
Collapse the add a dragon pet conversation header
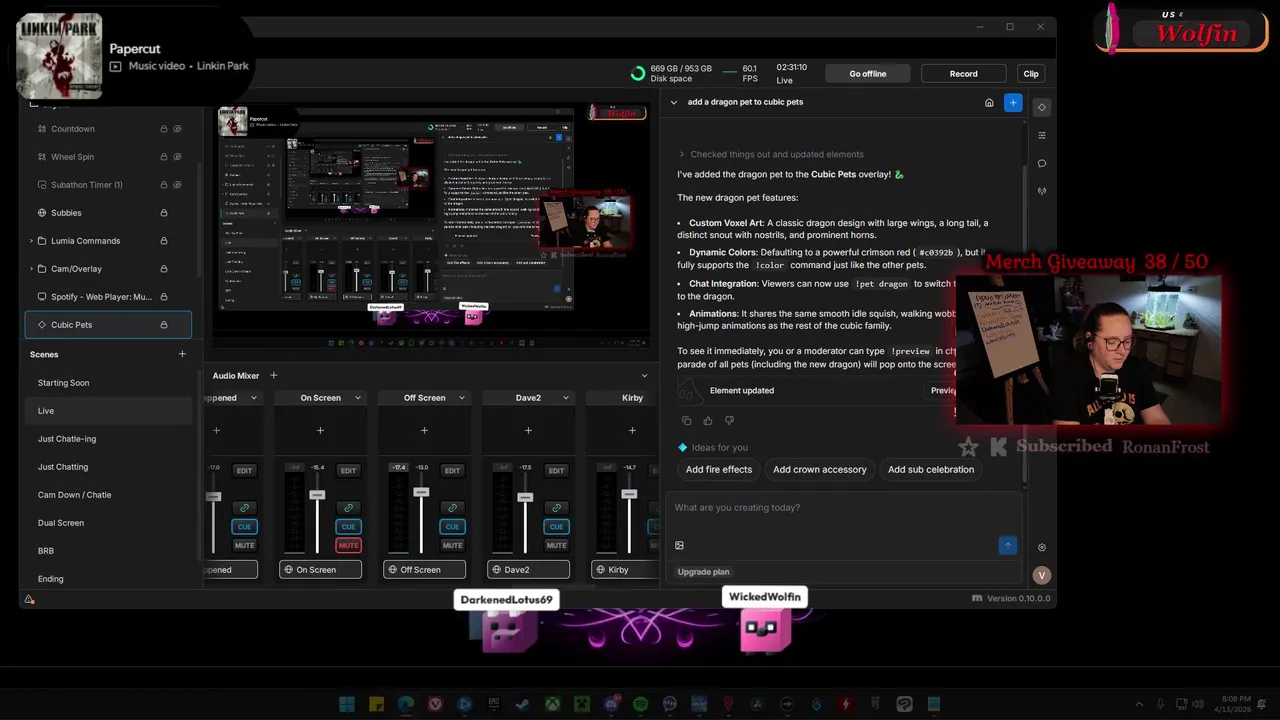pyautogui.click(x=673, y=102)
